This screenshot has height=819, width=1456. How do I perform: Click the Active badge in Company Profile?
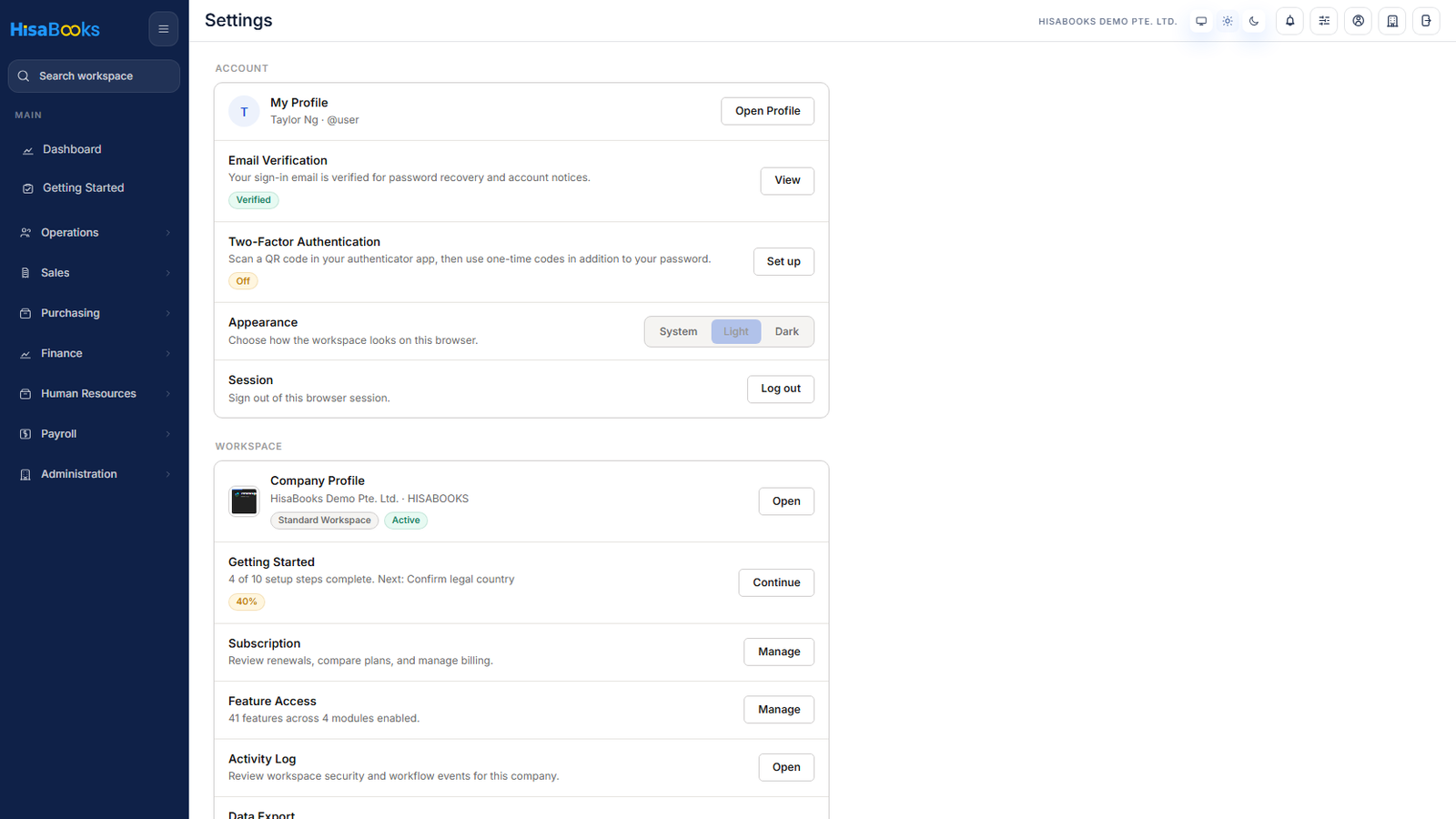tap(406, 521)
